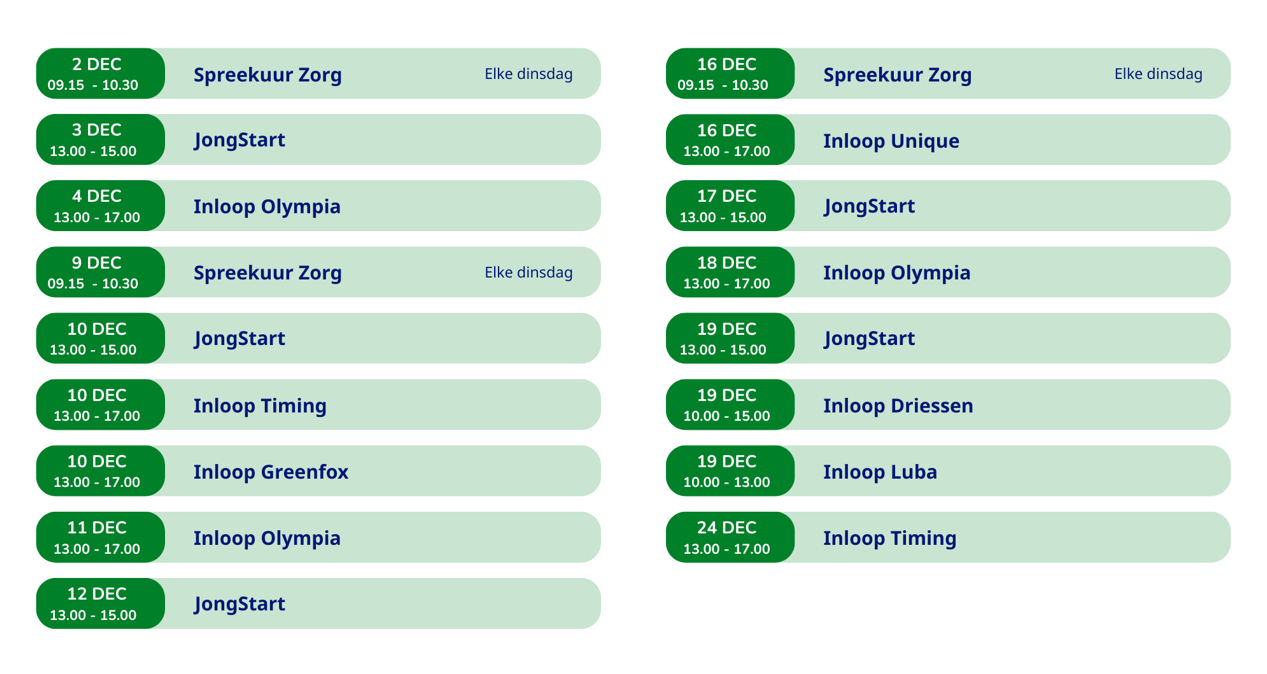Select the JongStart entry on 12 Dec
This screenshot has width=1267, height=674.
(239, 604)
